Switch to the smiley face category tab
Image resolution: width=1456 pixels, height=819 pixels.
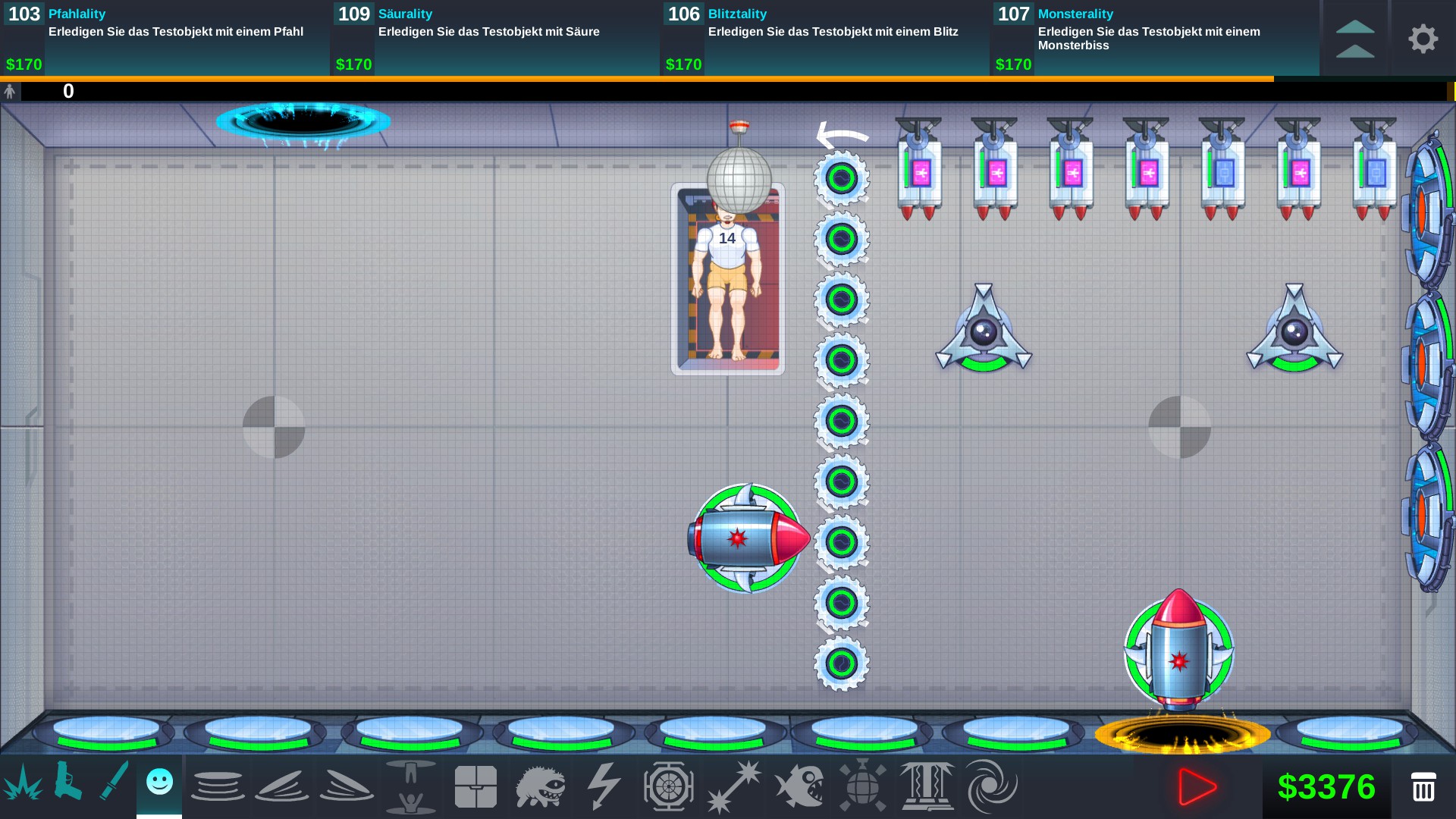coord(159,783)
